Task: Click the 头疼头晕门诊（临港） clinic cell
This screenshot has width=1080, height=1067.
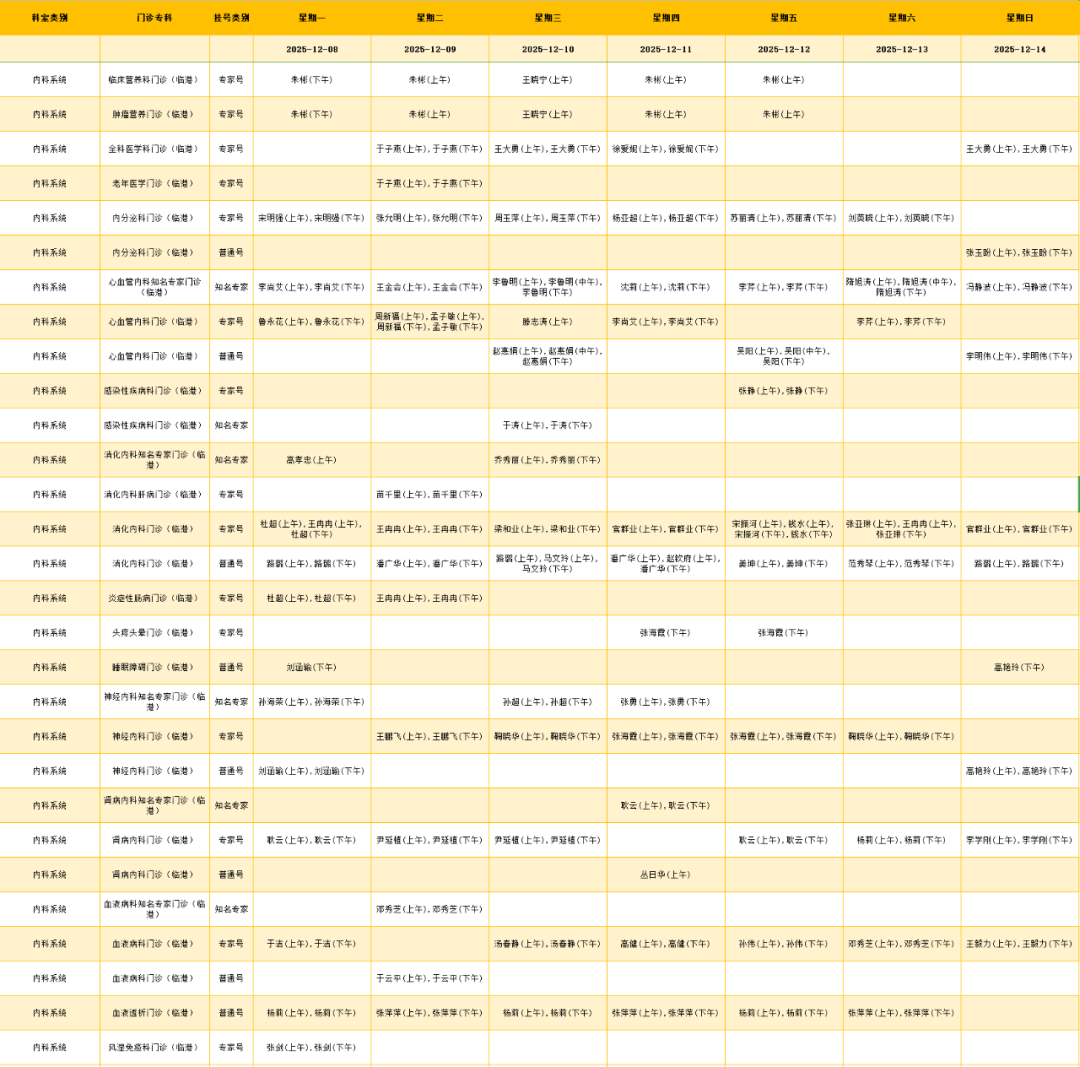Action: click(154, 632)
